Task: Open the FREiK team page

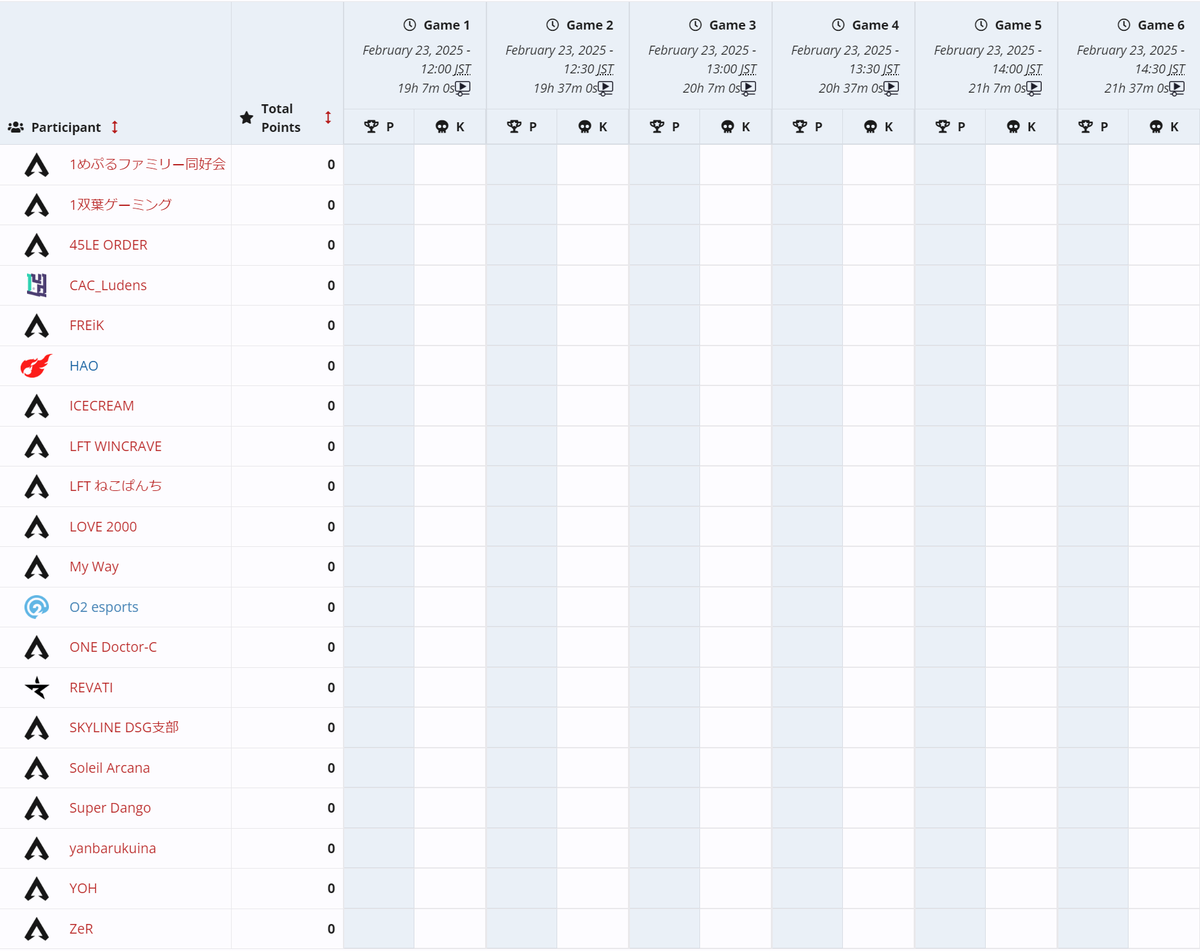Action: click(x=87, y=325)
